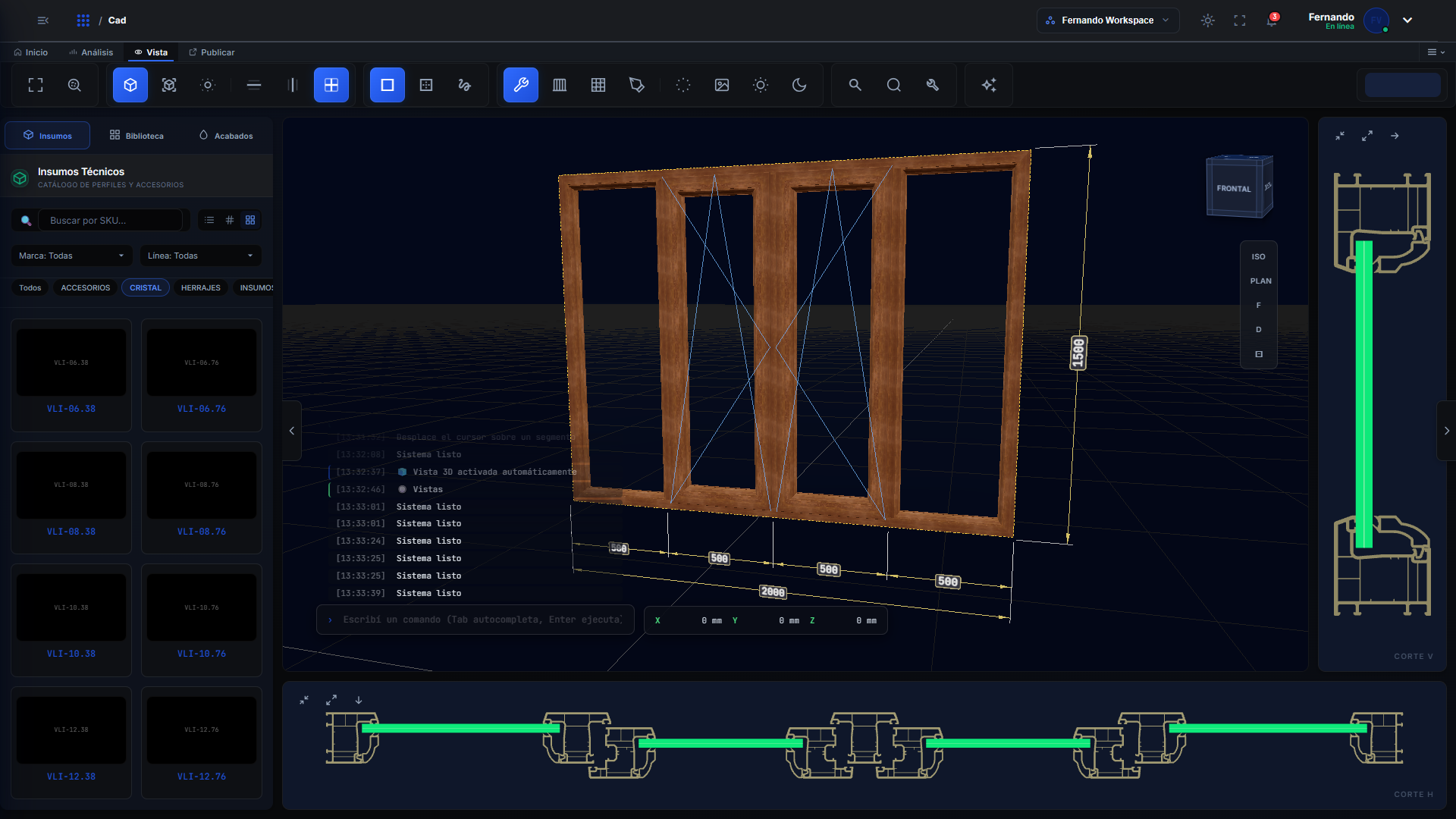Viewport: 1456px width, 819px height.
Task: Select the Insumos panel tab
Action: coord(48,136)
